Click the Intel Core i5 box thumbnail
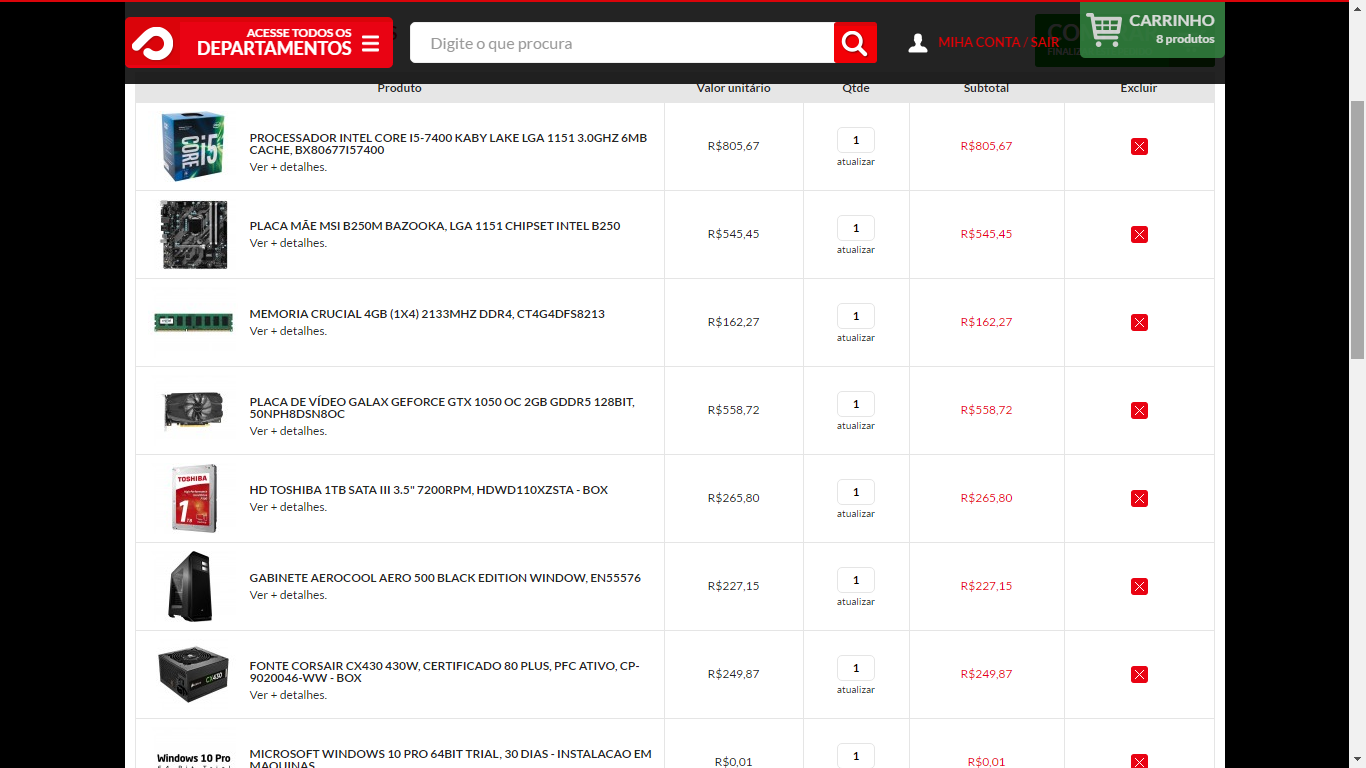This screenshot has width=1366, height=768. pos(193,146)
